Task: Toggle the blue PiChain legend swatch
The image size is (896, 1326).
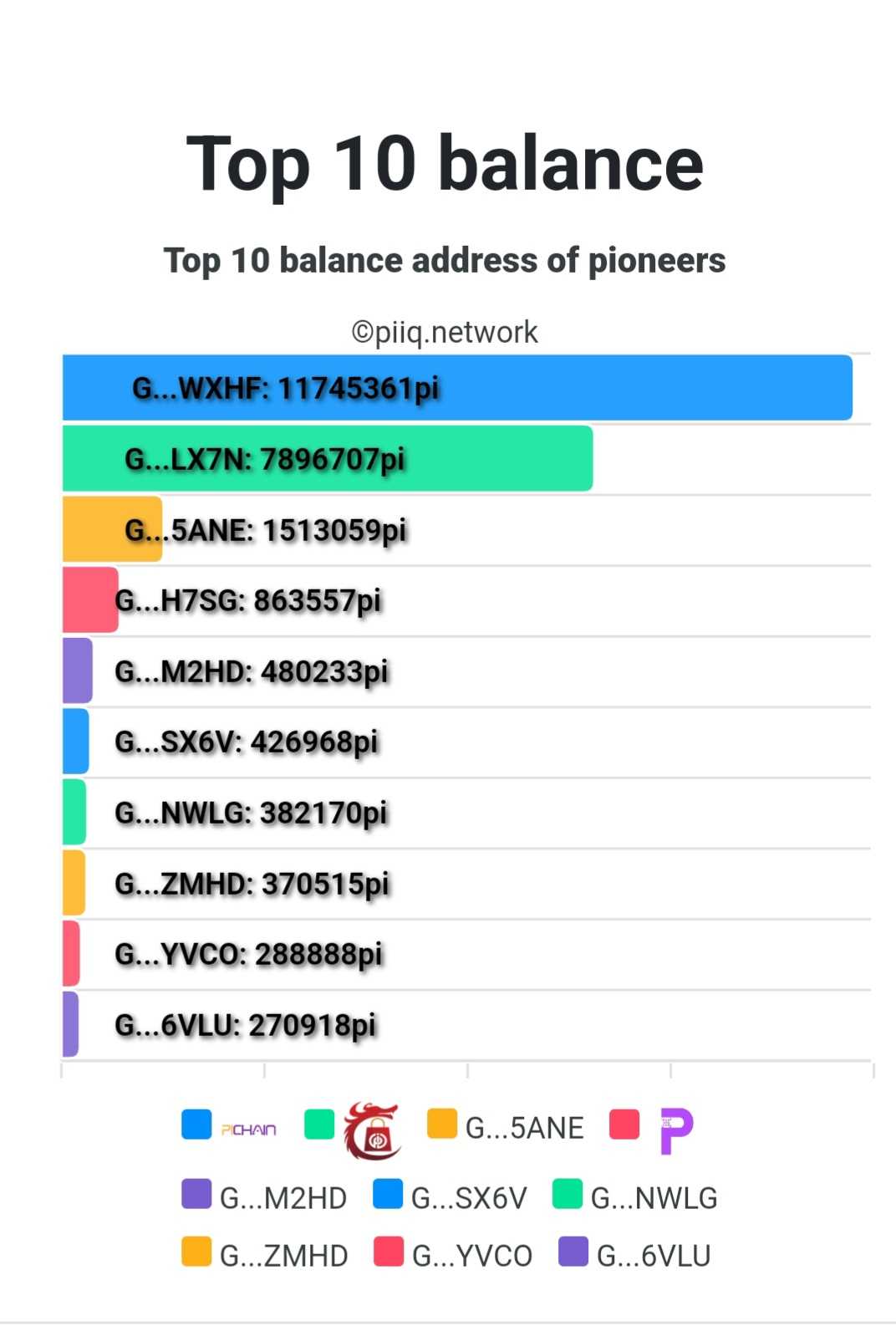Action: pyautogui.click(x=196, y=1124)
